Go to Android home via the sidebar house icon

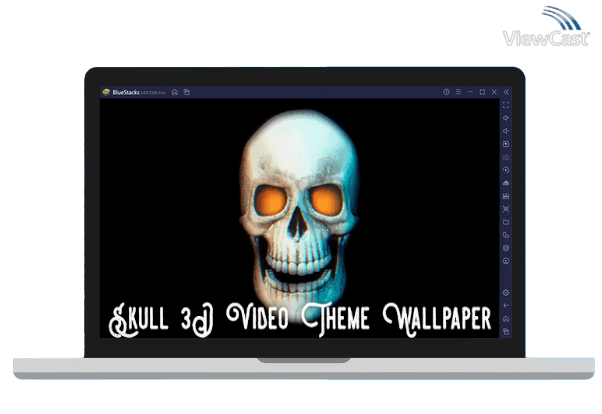(x=506, y=319)
